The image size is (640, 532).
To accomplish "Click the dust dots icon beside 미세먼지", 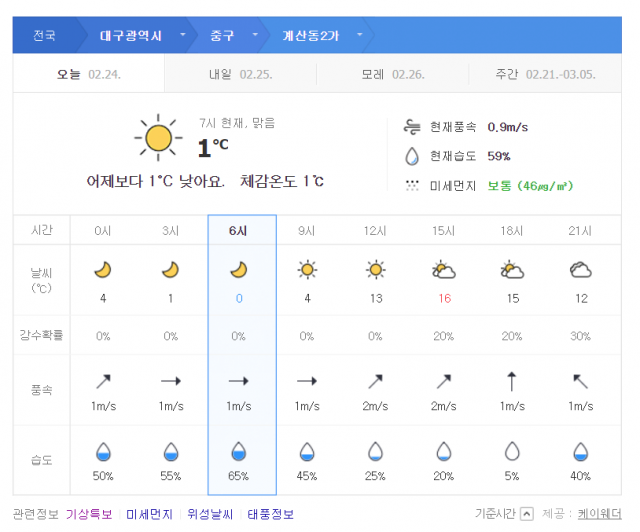I will pos(412,186).
